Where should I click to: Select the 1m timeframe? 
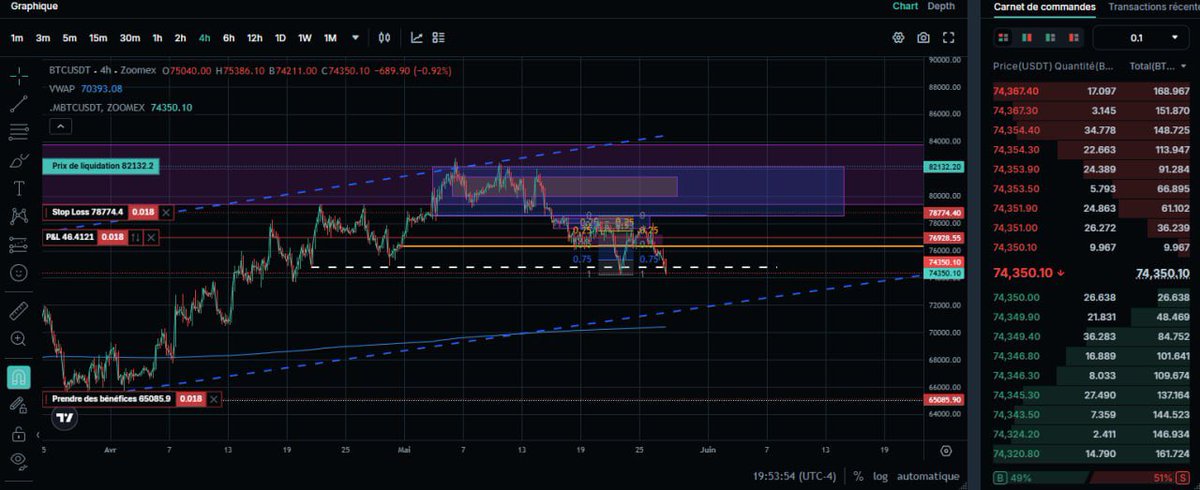click(17, 38)
